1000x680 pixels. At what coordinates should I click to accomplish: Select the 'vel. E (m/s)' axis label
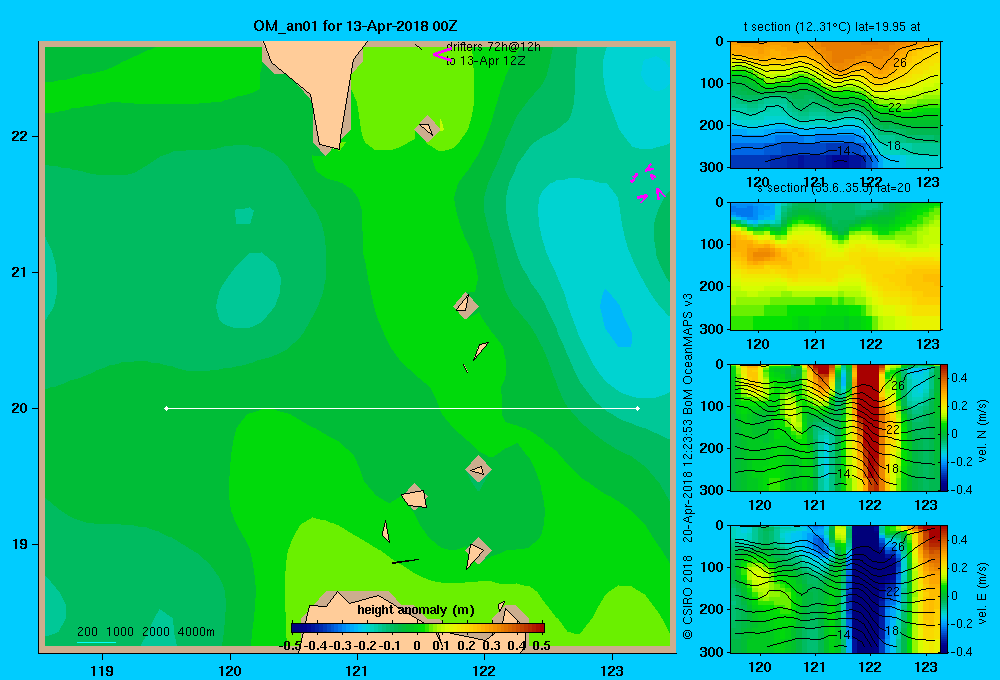click(982, 593)
